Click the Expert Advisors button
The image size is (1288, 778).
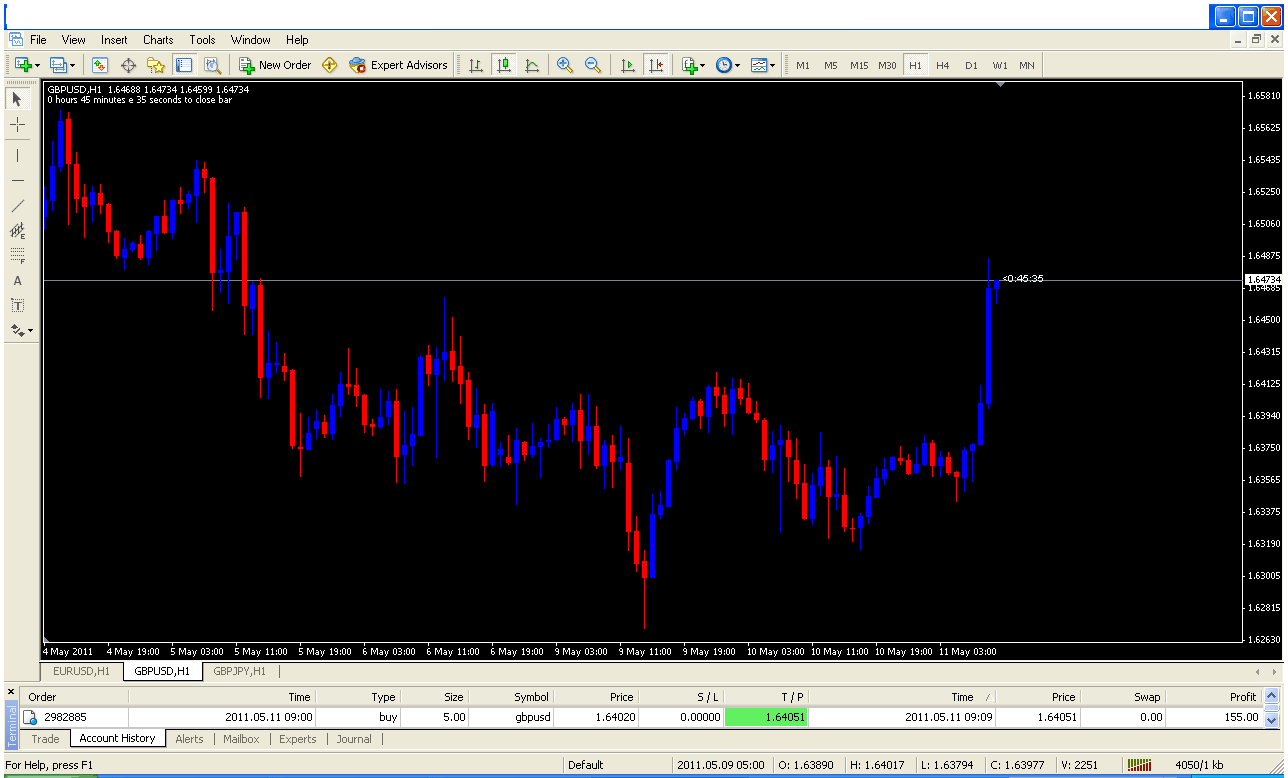[x=398, y=65]
